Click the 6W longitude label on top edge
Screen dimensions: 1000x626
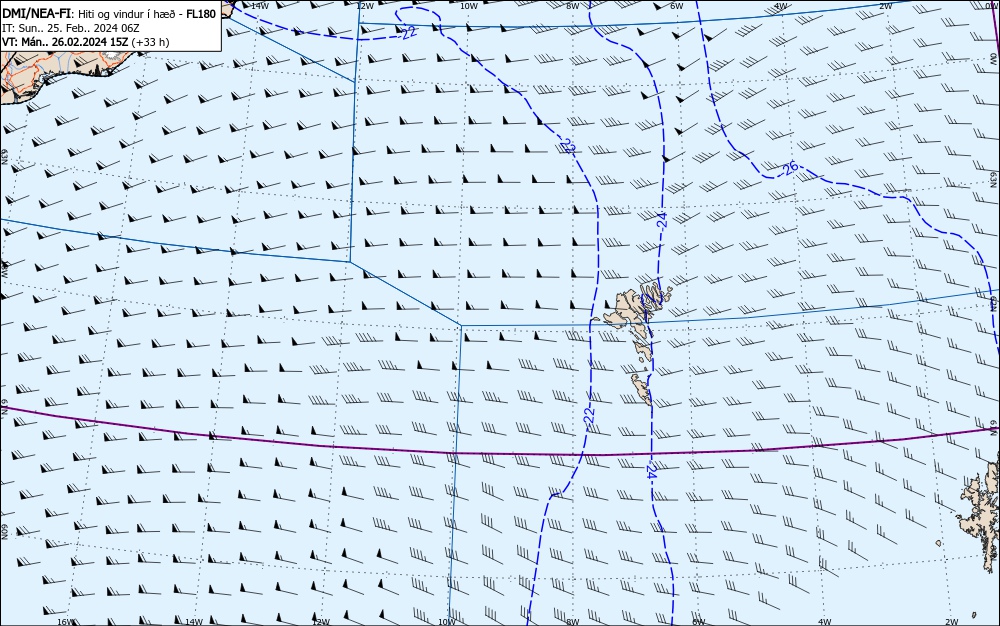[x=677, y=6]
